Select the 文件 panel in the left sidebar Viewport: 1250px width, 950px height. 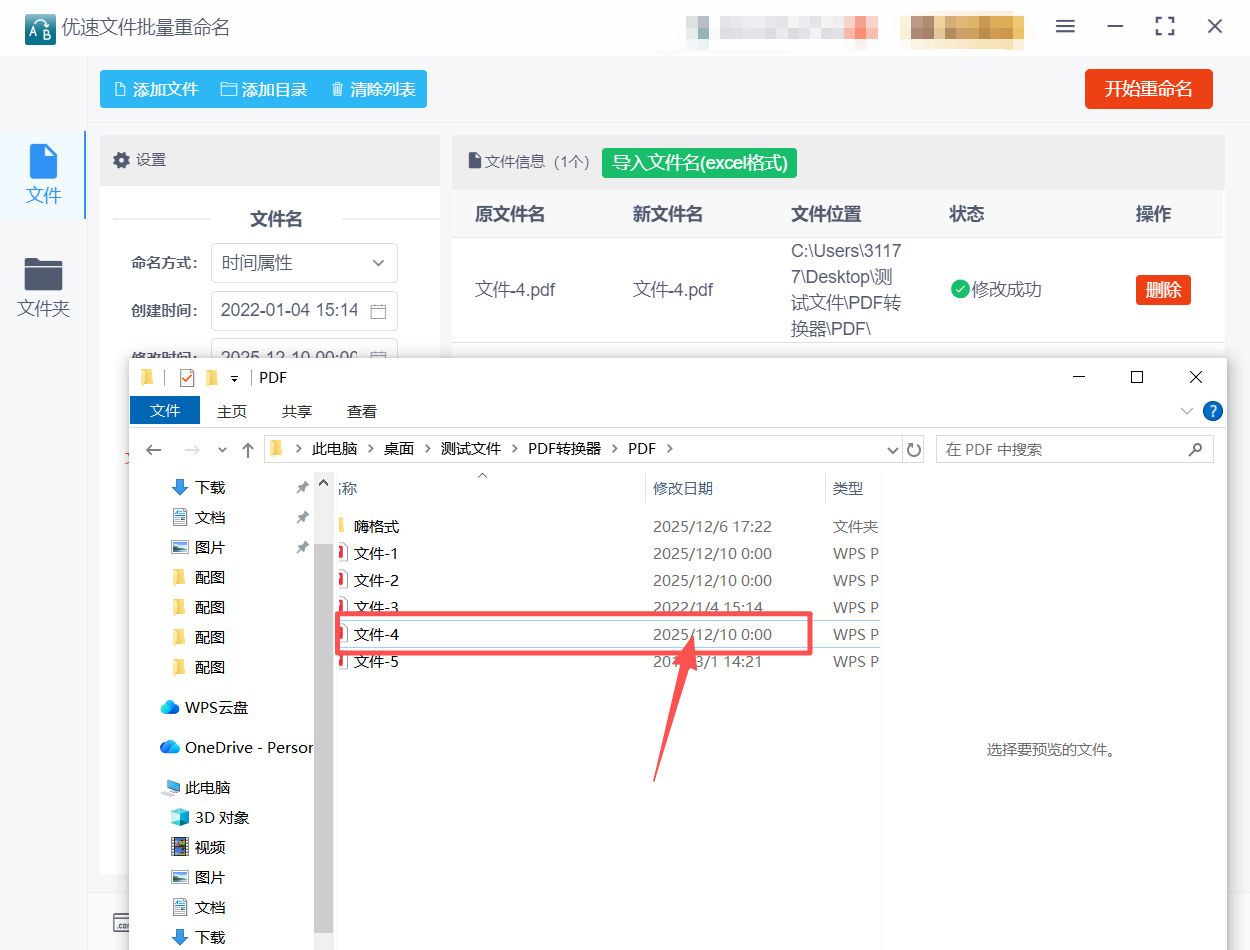pyautogui.click(x=43, y=176)
